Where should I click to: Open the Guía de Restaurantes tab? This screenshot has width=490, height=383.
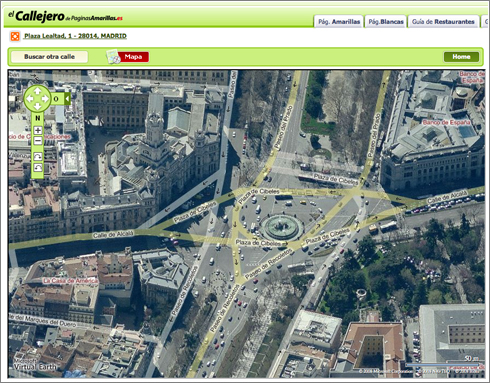pos(443,22)
